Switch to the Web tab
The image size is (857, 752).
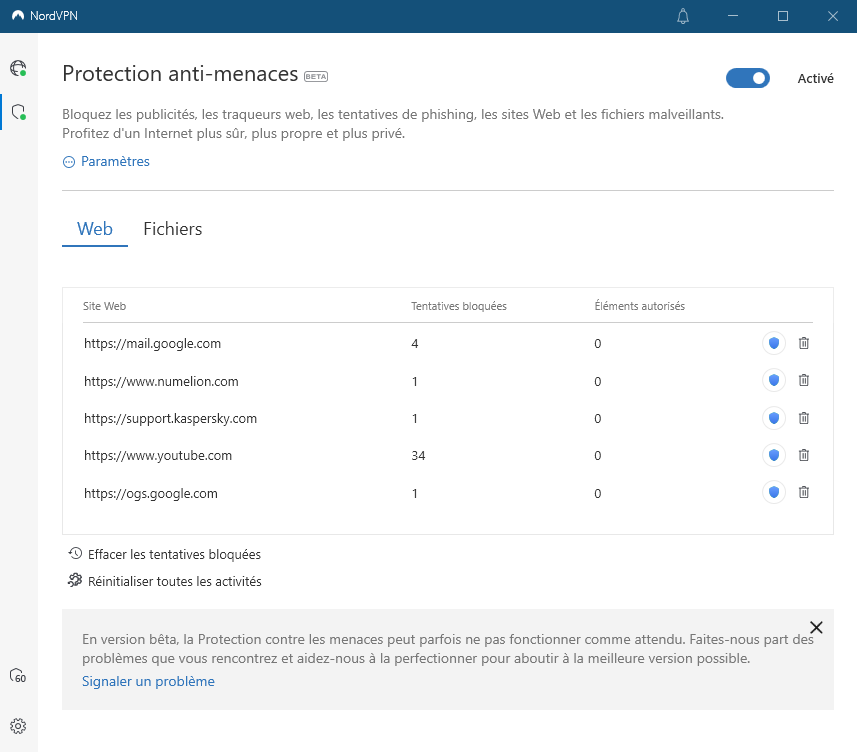(95, 228)
